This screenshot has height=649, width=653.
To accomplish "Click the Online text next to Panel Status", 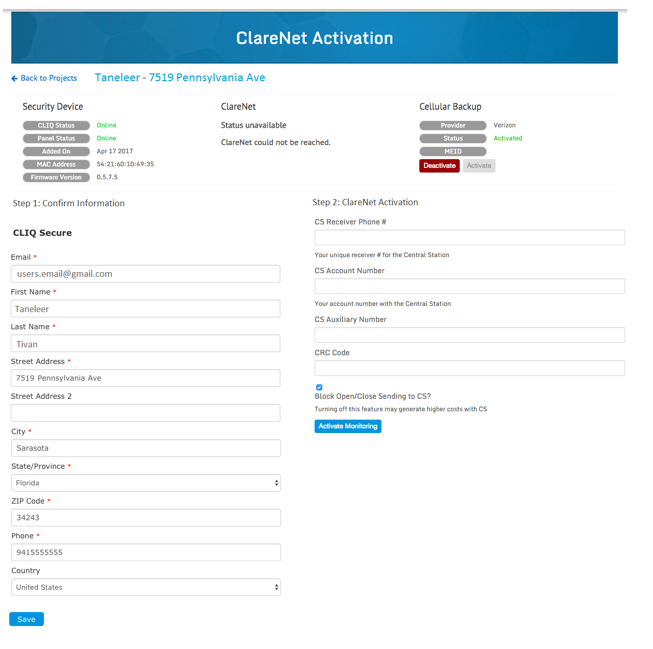I will [x=107, y=138].
